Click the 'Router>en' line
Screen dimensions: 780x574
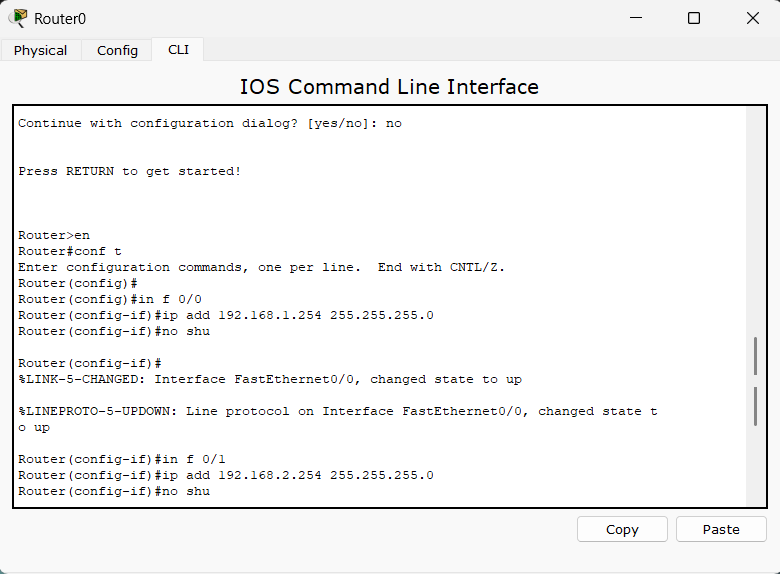click(54, 235)
